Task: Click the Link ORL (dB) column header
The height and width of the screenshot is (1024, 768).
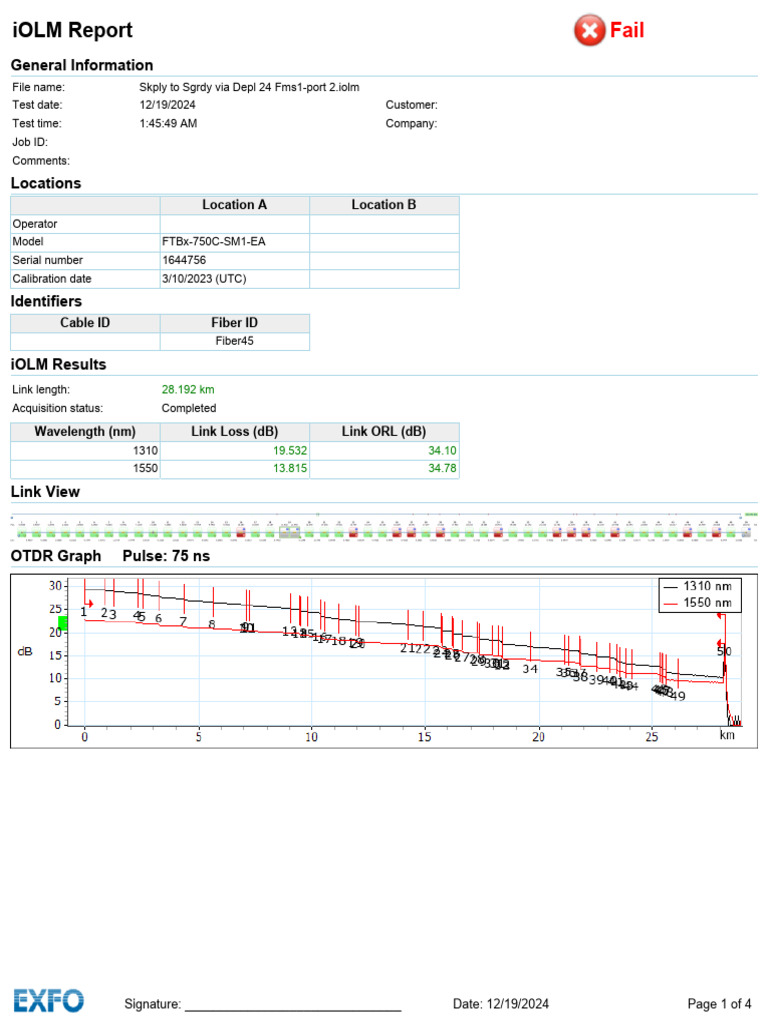Action: click(x=384, y=432)
